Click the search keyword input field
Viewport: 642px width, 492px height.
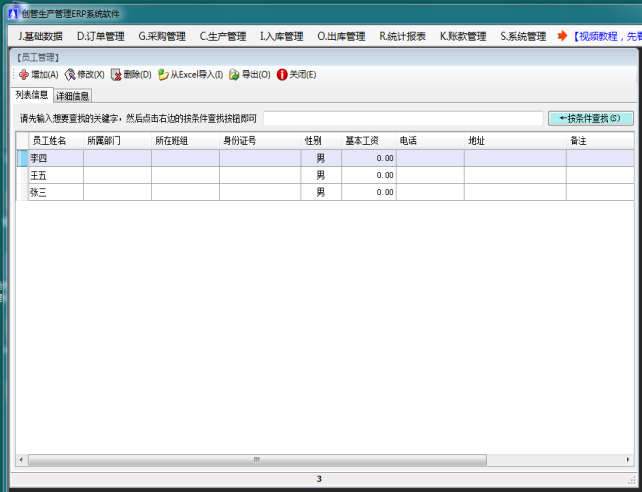pyautogui.click(x=402, y=118)
